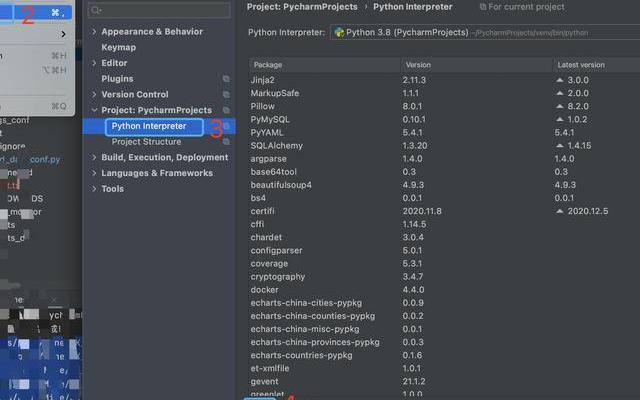Sort by Latest version column header

596,65
